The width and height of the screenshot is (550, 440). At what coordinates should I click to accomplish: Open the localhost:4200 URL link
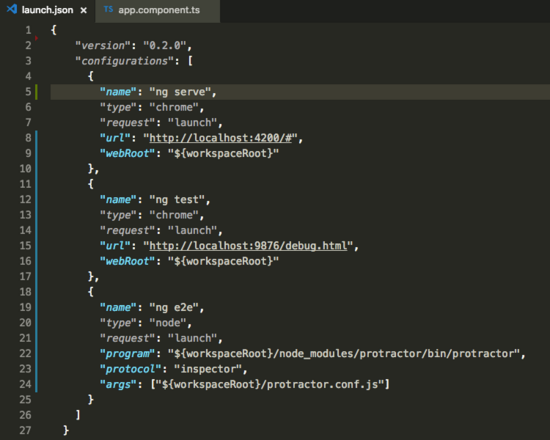[221, 138]
